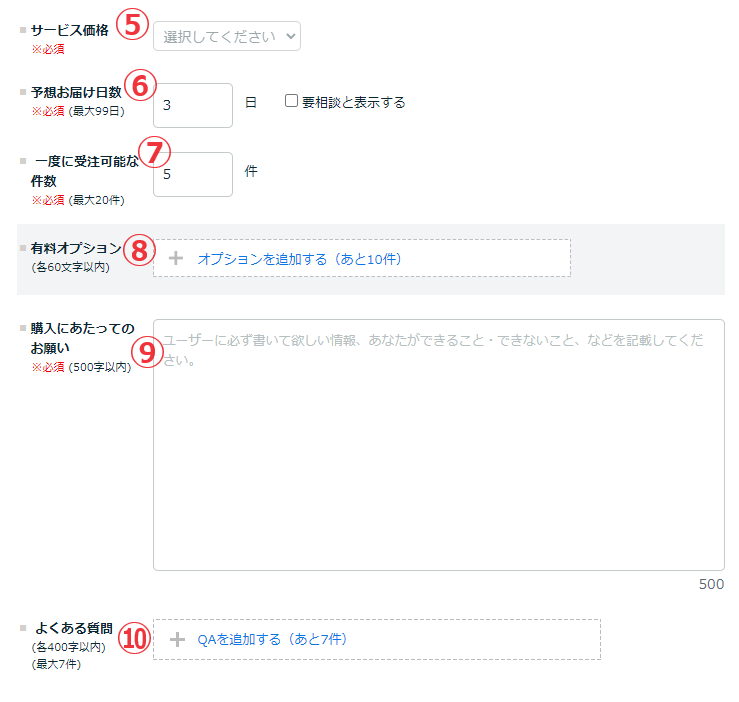Click the サービス価格 field label
This screenshot has width=739, height=702.
coord(70,31)
